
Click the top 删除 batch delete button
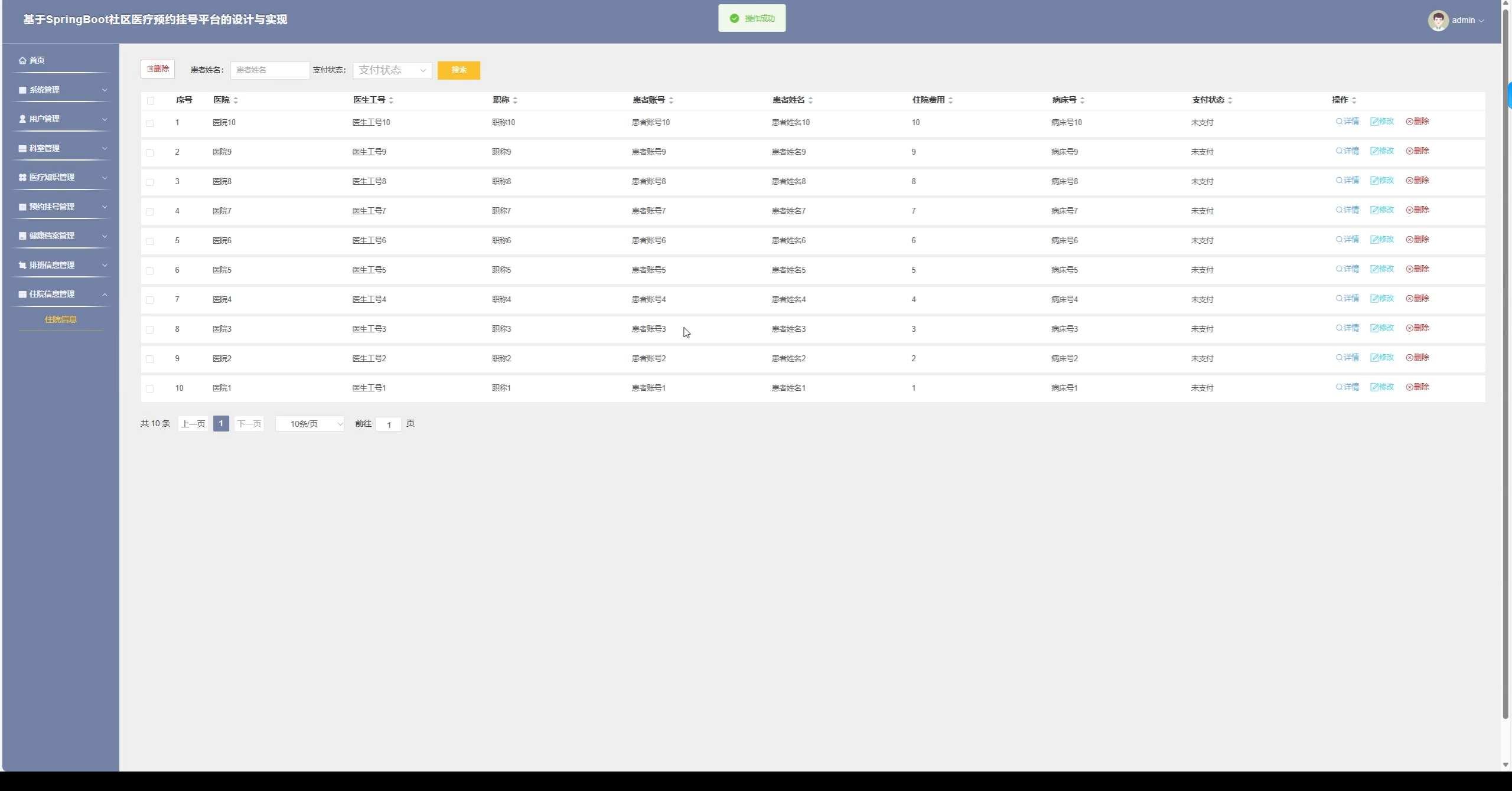pyautogui.click(x=158, y=69)
